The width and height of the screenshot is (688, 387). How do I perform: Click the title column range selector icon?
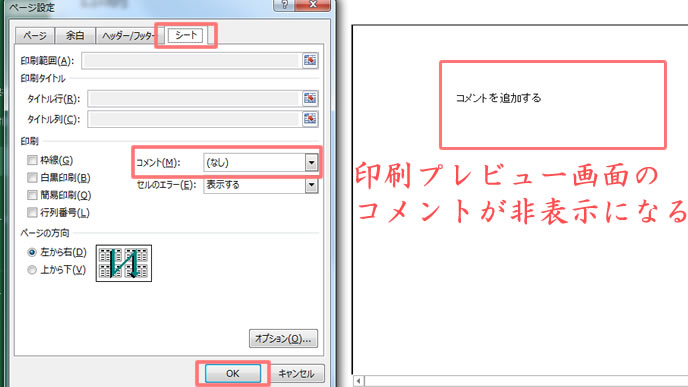point(310,119)
